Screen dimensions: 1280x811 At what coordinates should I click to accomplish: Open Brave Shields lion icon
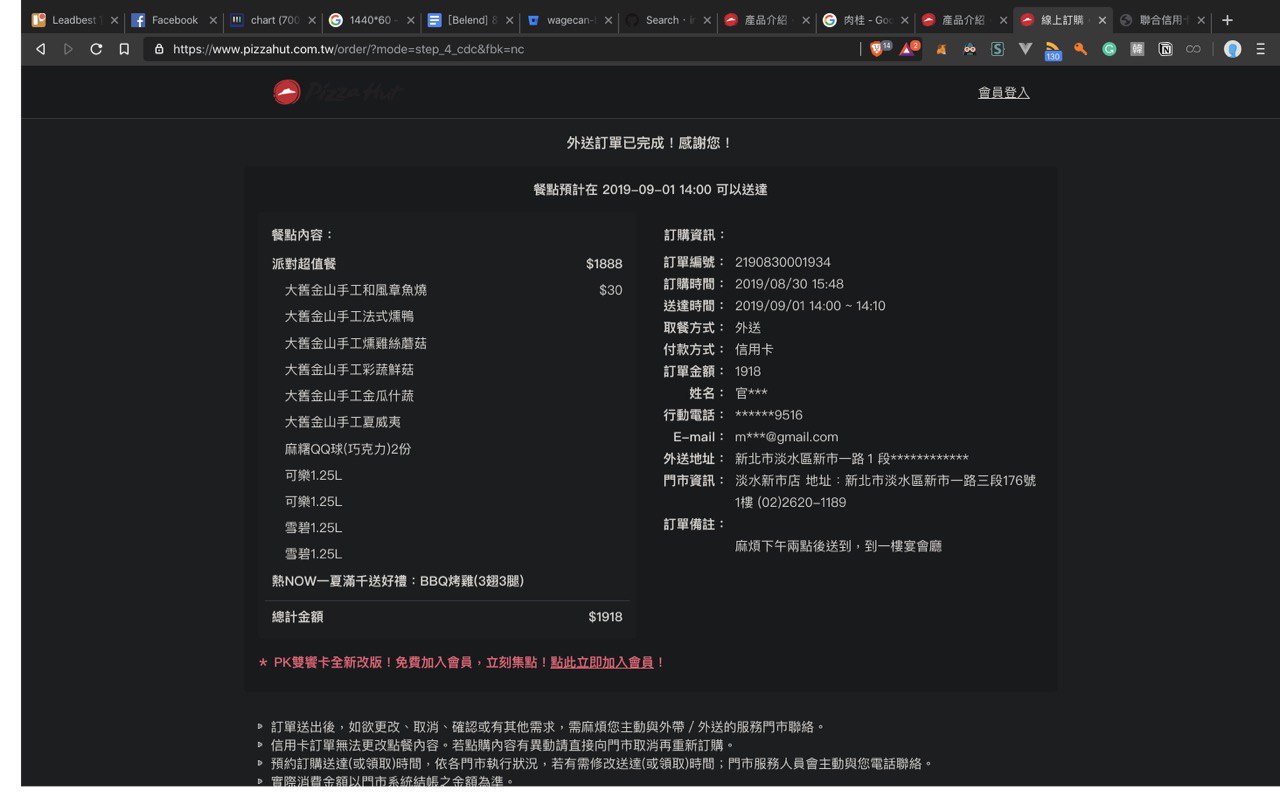pyautogui.click(x=877, y=49)
